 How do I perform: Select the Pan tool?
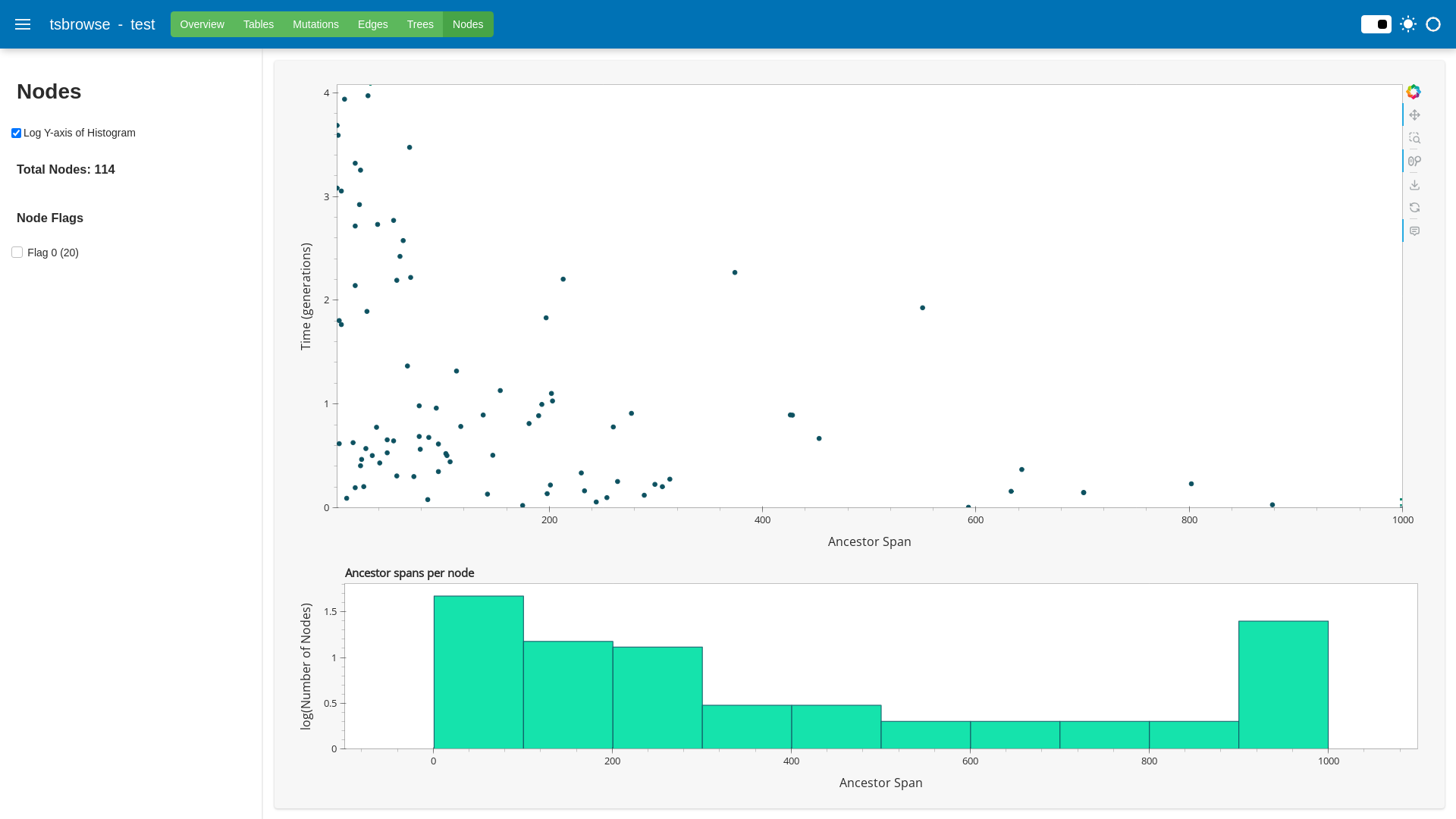click(x=1414, y=115)
